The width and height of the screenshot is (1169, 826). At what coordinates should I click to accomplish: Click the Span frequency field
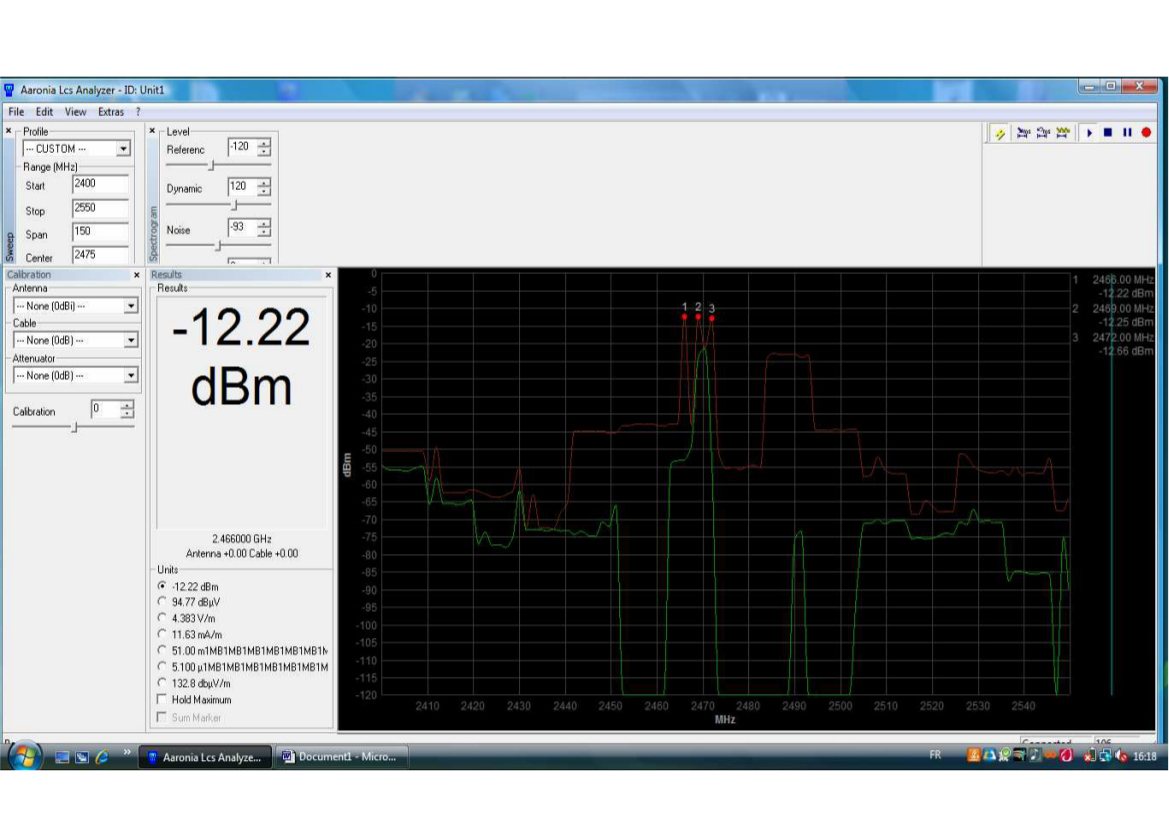tap(100, 232)
